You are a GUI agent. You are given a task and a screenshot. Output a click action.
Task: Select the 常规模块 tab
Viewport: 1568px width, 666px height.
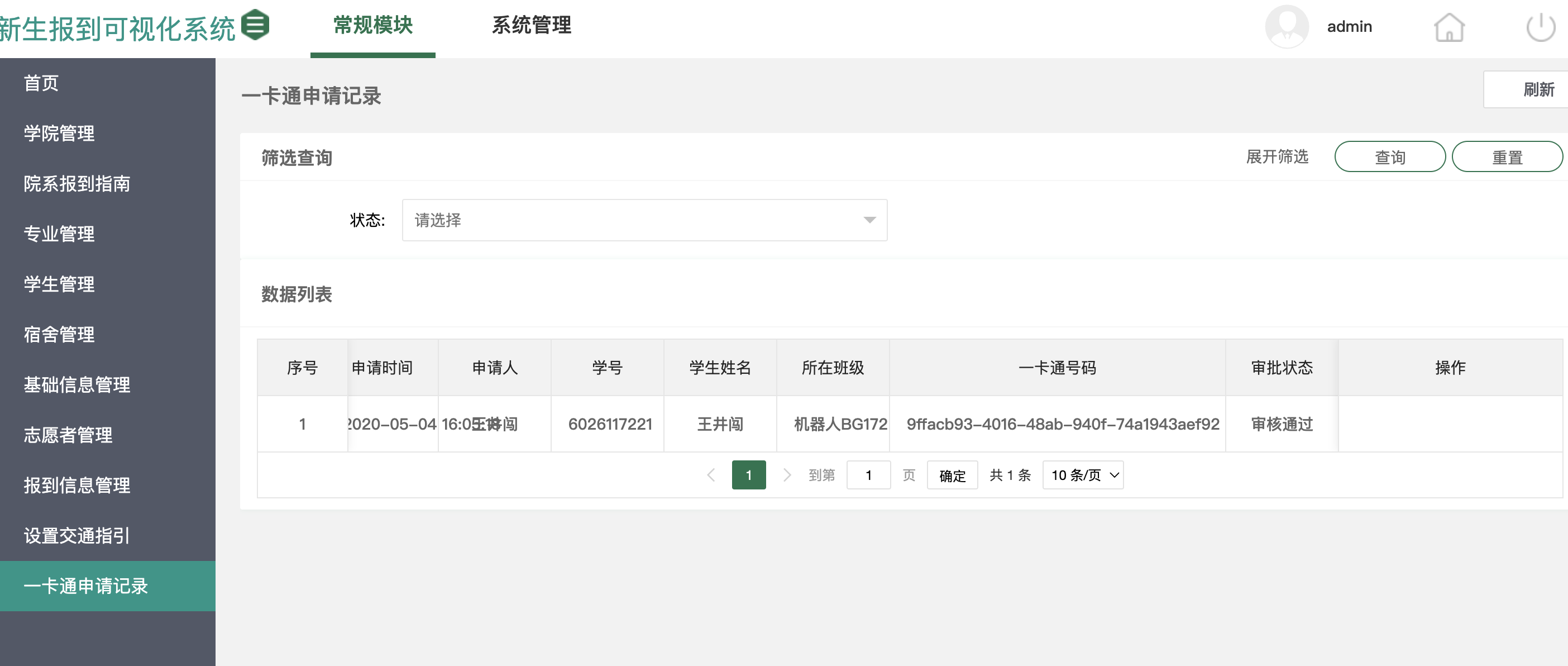372,26
